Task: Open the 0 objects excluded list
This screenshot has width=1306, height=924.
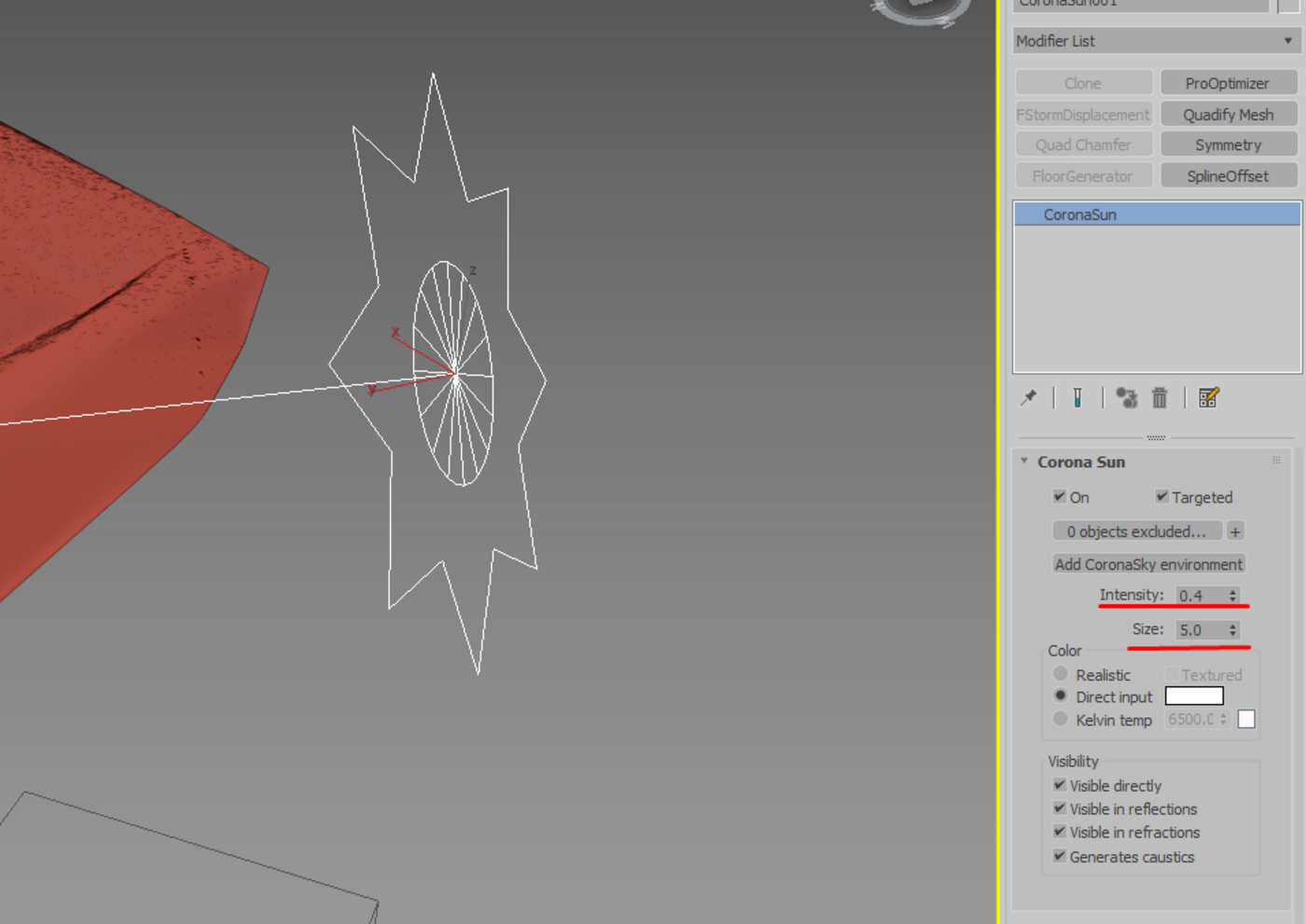Action: click(x=1137, y=531)
